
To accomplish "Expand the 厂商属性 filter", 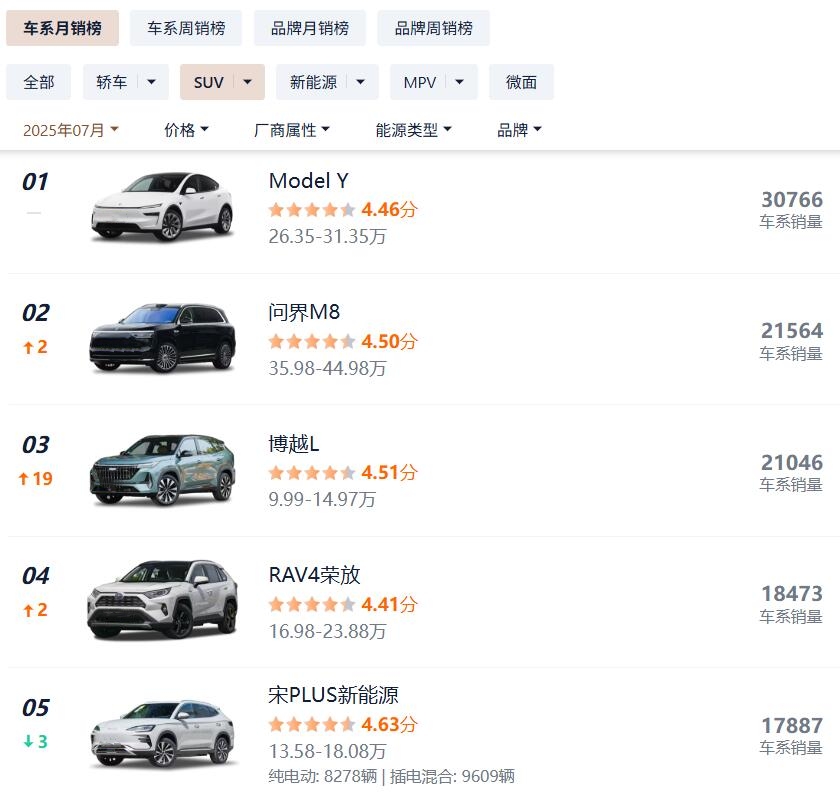I will point(292,130).
